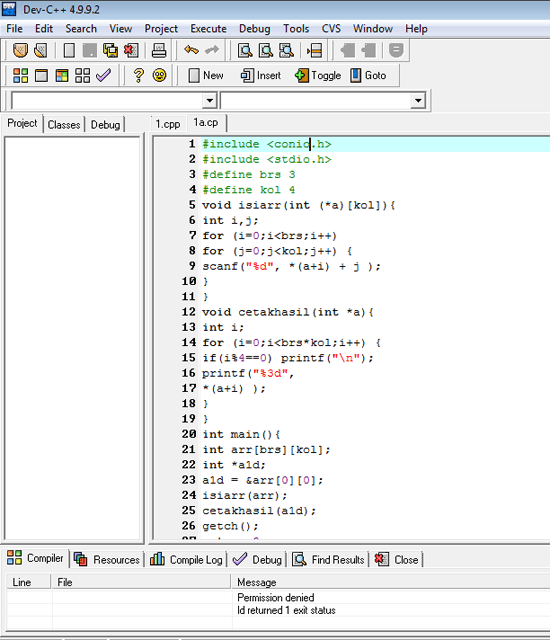Click code line '#include <stdio.h>'
Screen dimensions: 550x640
pyautogui.click(x=267, y=159)
